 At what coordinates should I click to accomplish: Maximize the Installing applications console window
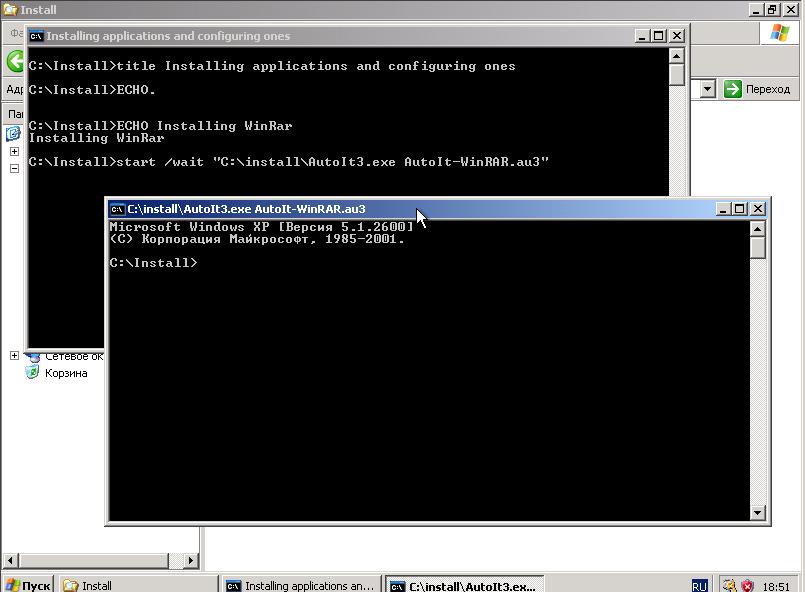[x=659, y=36]
